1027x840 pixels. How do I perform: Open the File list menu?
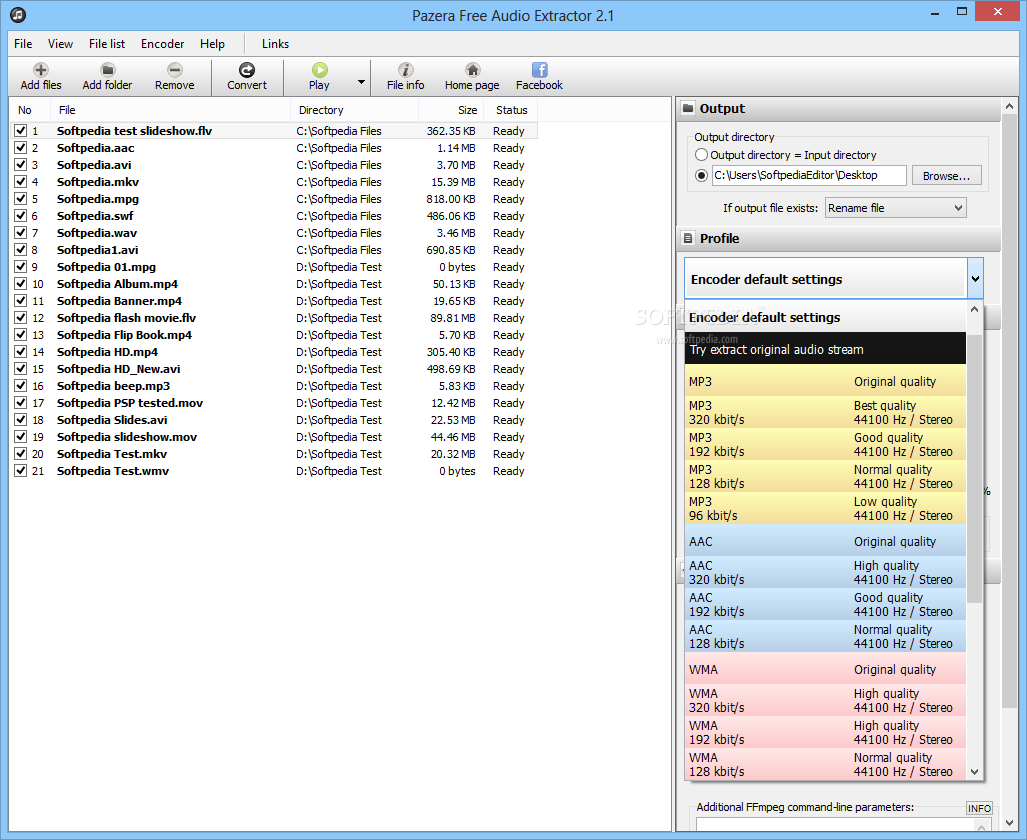[107, 44]
